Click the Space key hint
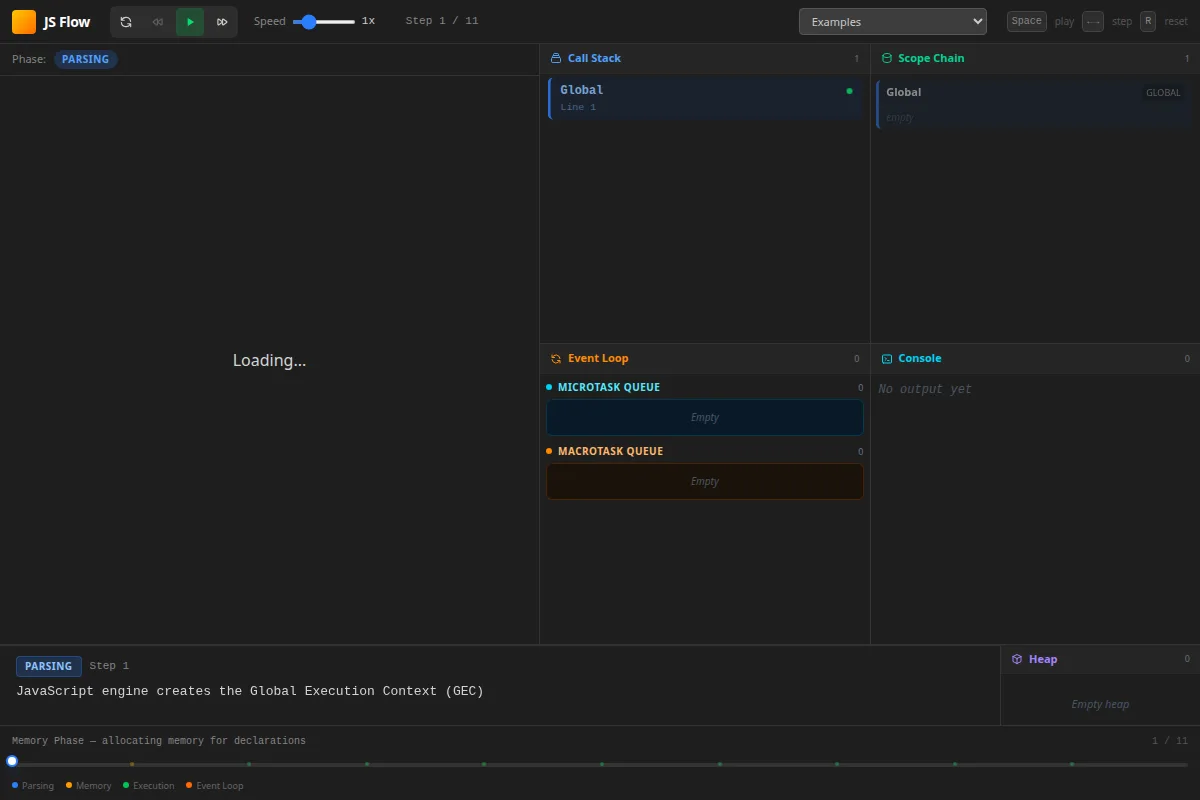The image size is (1200, 800). click(1026, 21)
